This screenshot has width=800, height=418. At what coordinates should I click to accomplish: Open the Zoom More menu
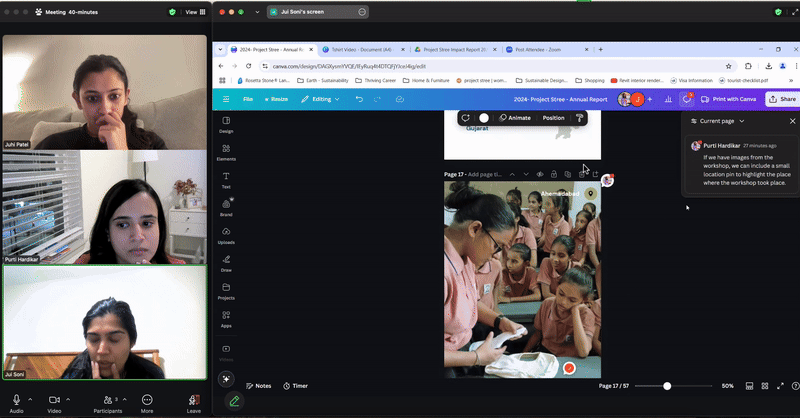(x=147, y=403)
